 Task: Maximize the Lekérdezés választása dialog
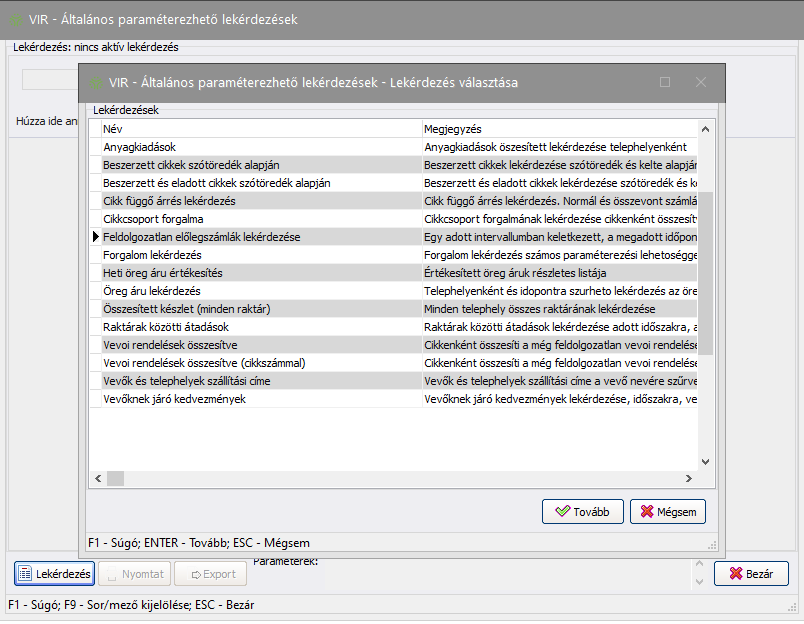(665, 83)
